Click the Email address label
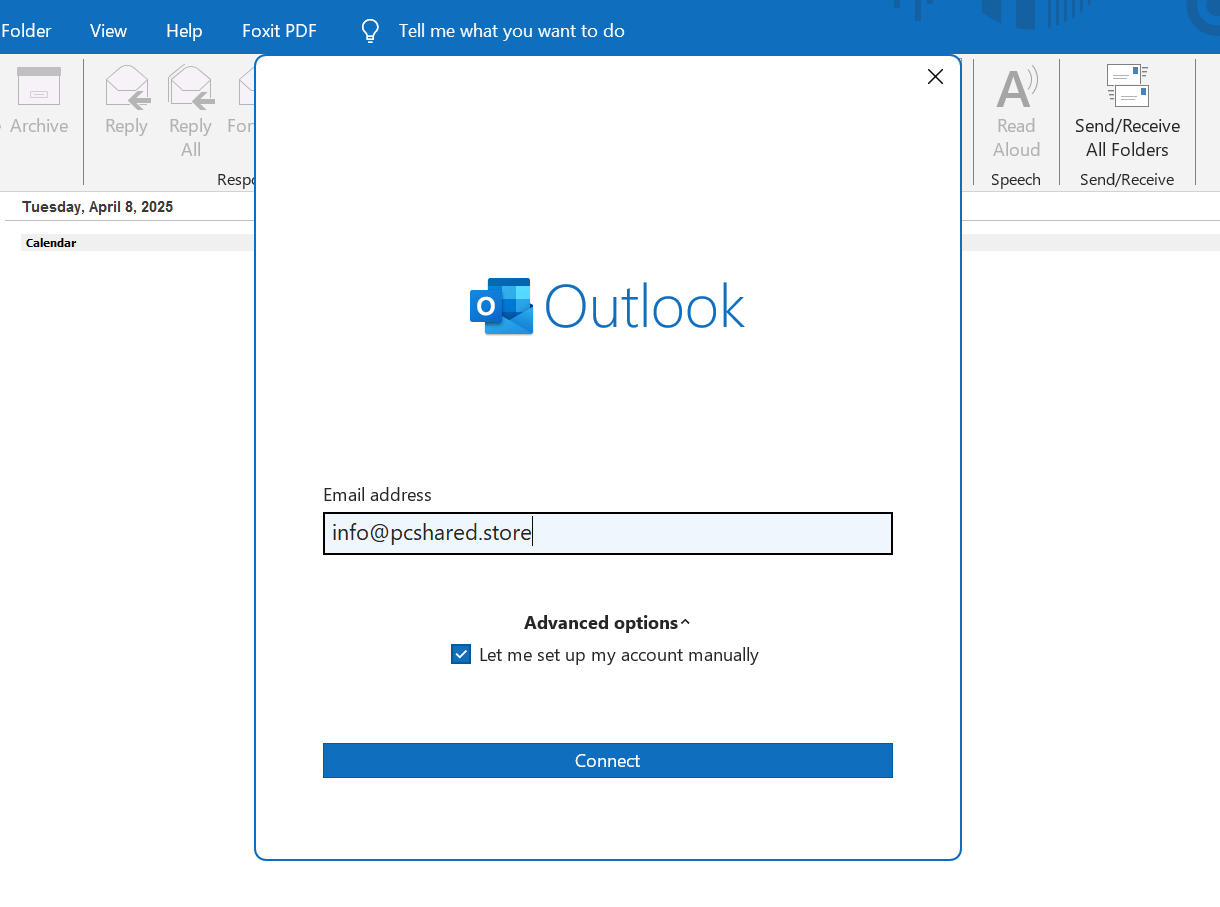This screenshot has height=907, width=1220. [x=377, y=495]
